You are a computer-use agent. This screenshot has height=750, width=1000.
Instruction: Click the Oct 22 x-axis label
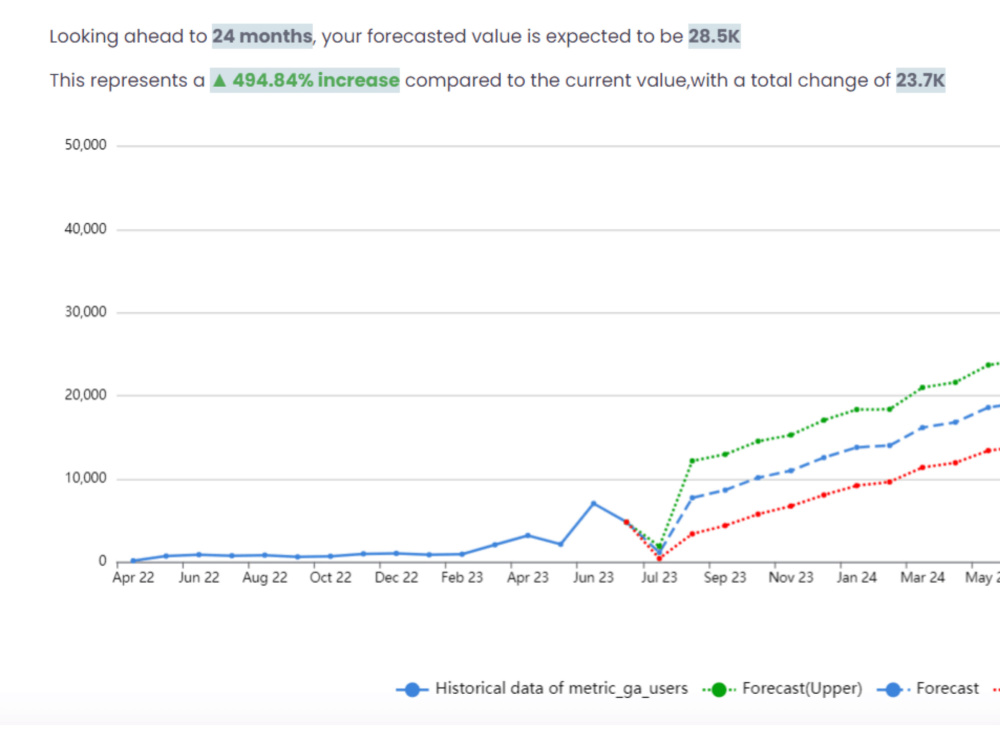(x=330, y=578)
